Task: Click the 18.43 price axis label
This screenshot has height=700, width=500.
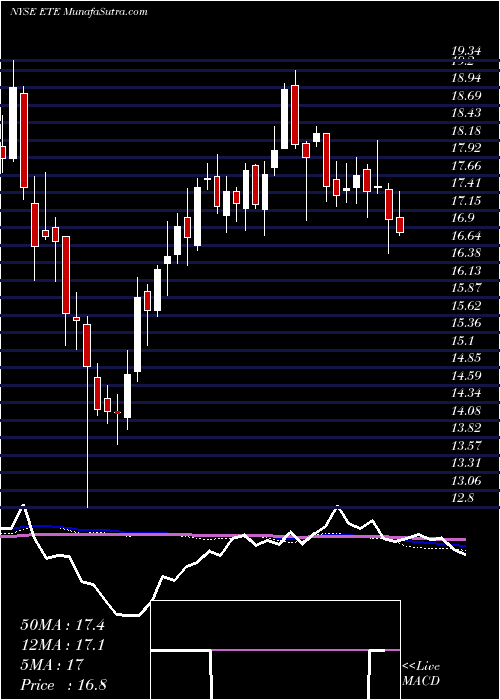Action: (466, 113)
